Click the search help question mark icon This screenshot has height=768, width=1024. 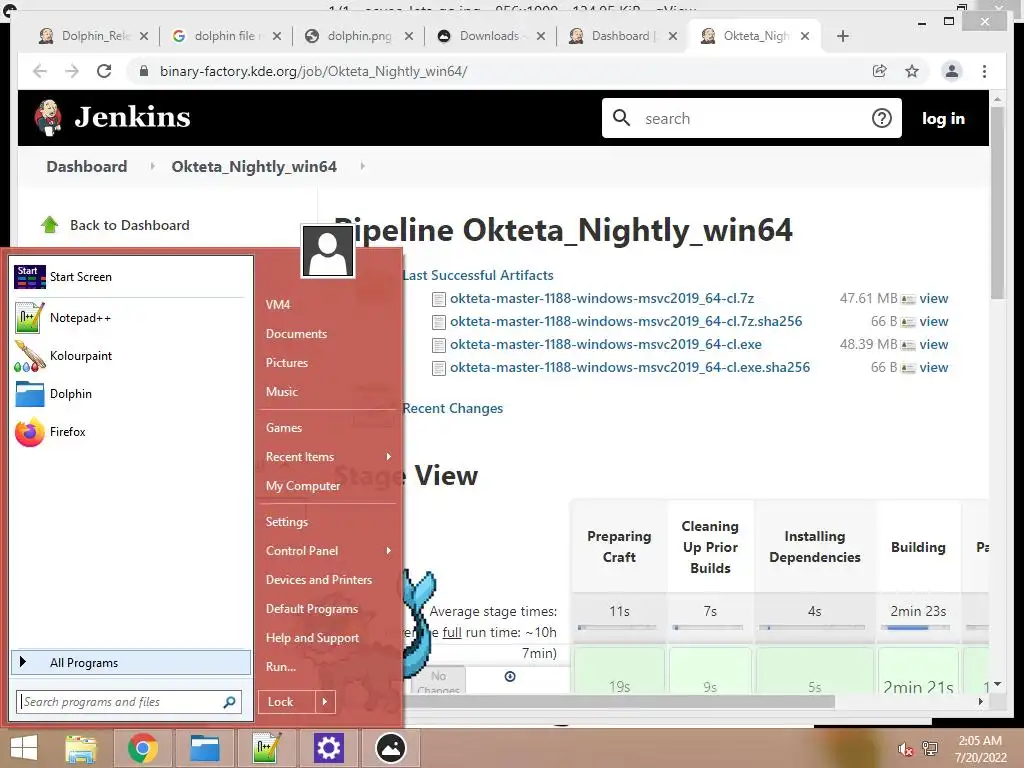882,118
